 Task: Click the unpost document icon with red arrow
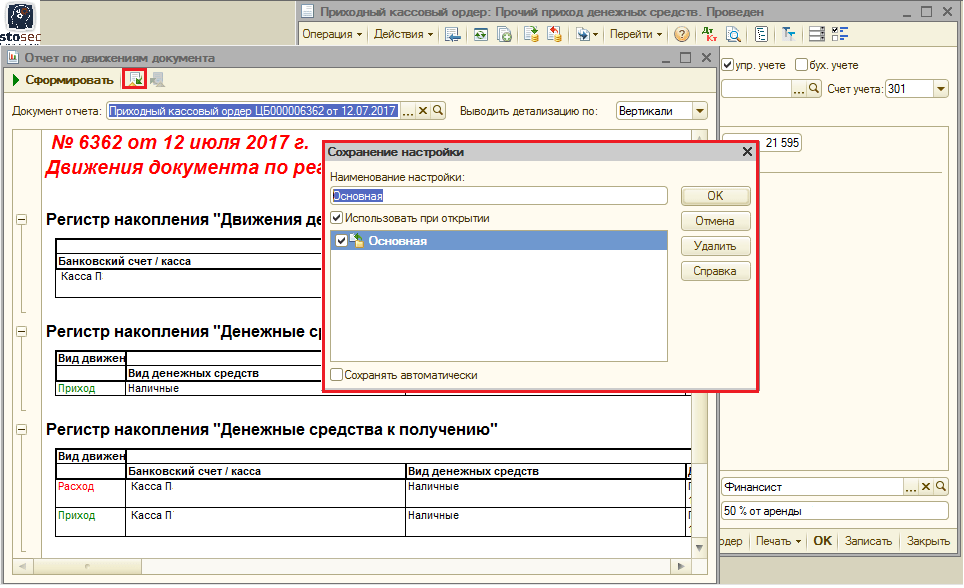(555, 34)
